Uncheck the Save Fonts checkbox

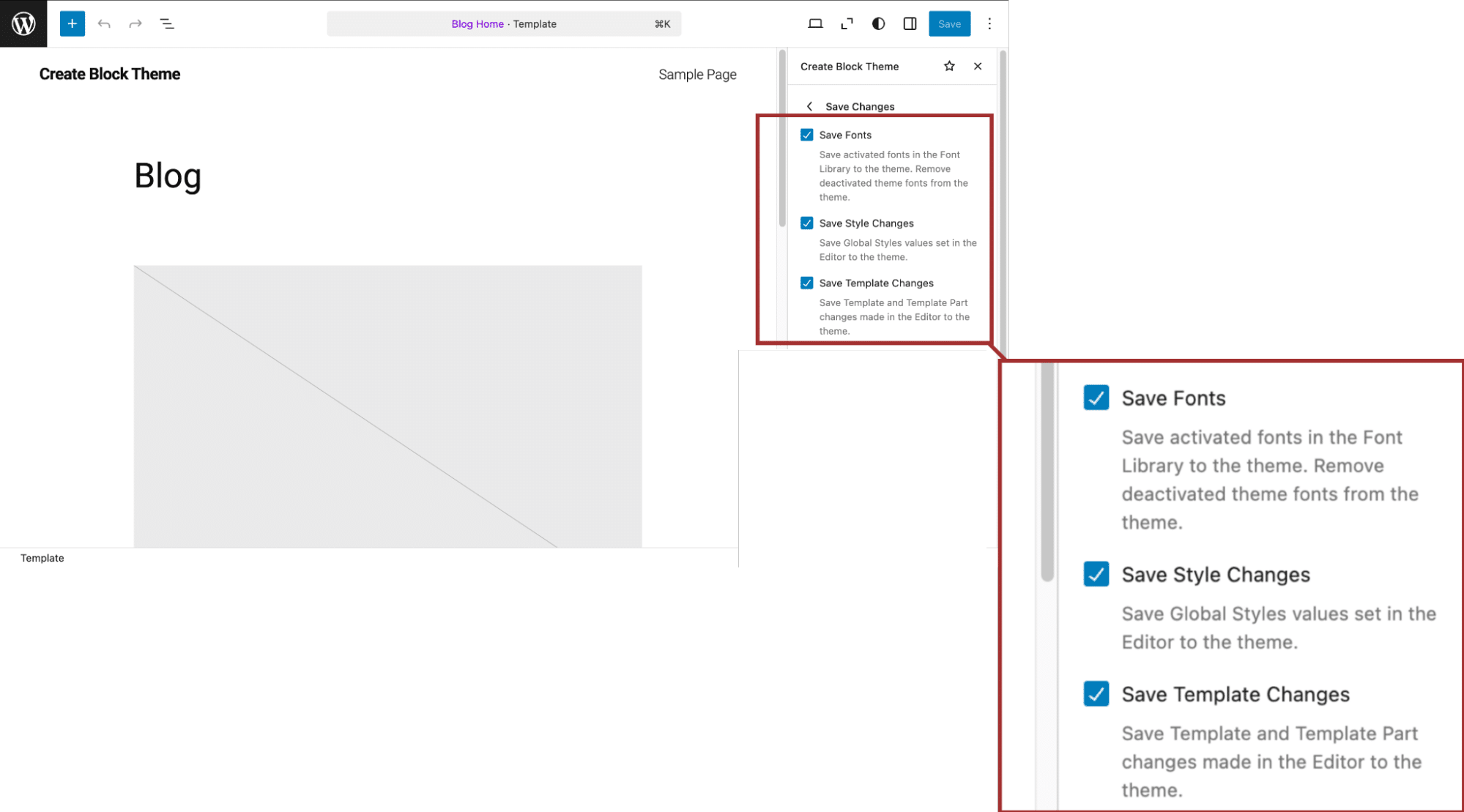806,134
